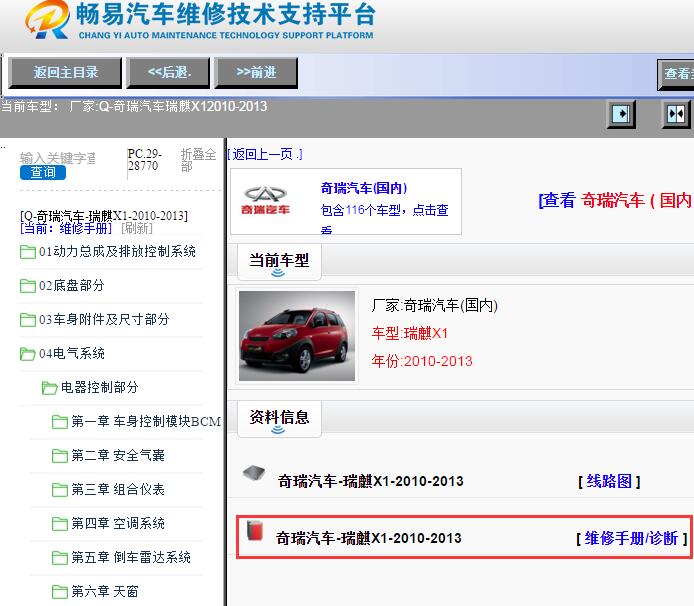Open 第三章 组合仪表 chapter
694x606 pixels.
click(x=118, y=490)
